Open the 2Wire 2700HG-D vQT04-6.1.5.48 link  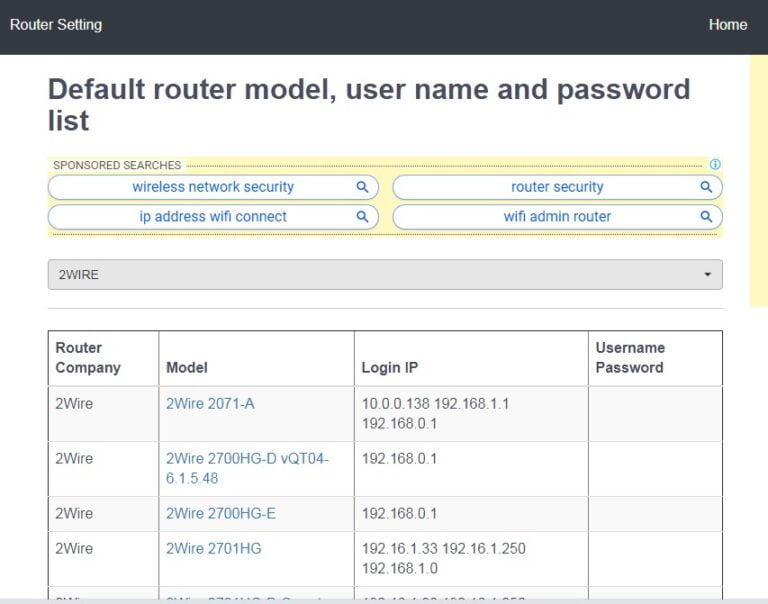[x=247, y=468]
